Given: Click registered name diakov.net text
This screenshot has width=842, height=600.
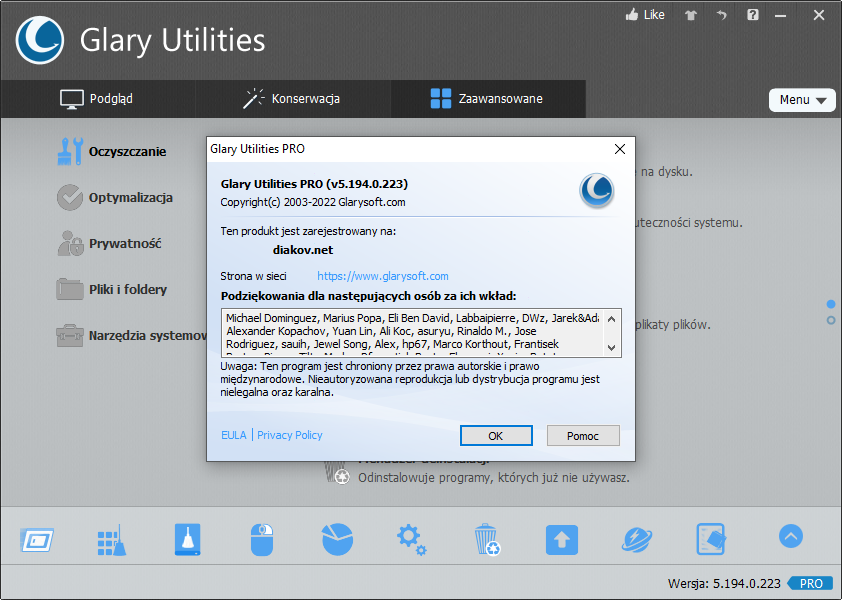Looking at the screenshot, I should tap(303, 250).
